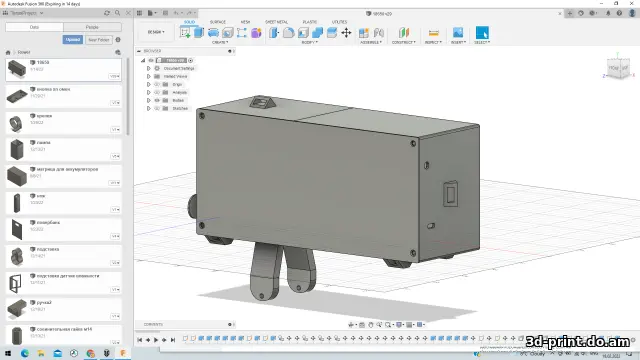Select the Fillet tool
Screen dimensions: 640x360
(x=289, y=33)
